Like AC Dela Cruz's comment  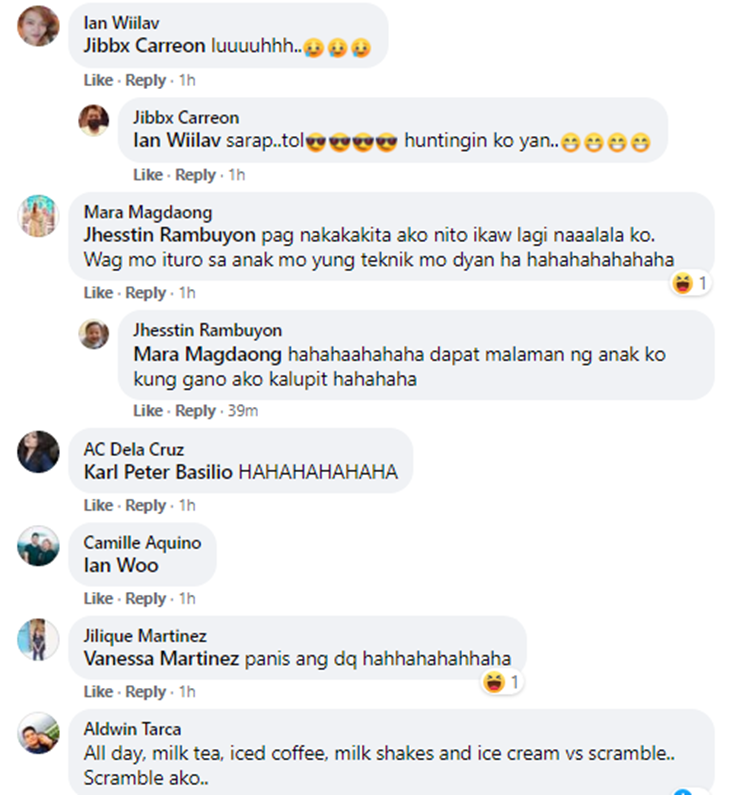[x=98, y=505]
